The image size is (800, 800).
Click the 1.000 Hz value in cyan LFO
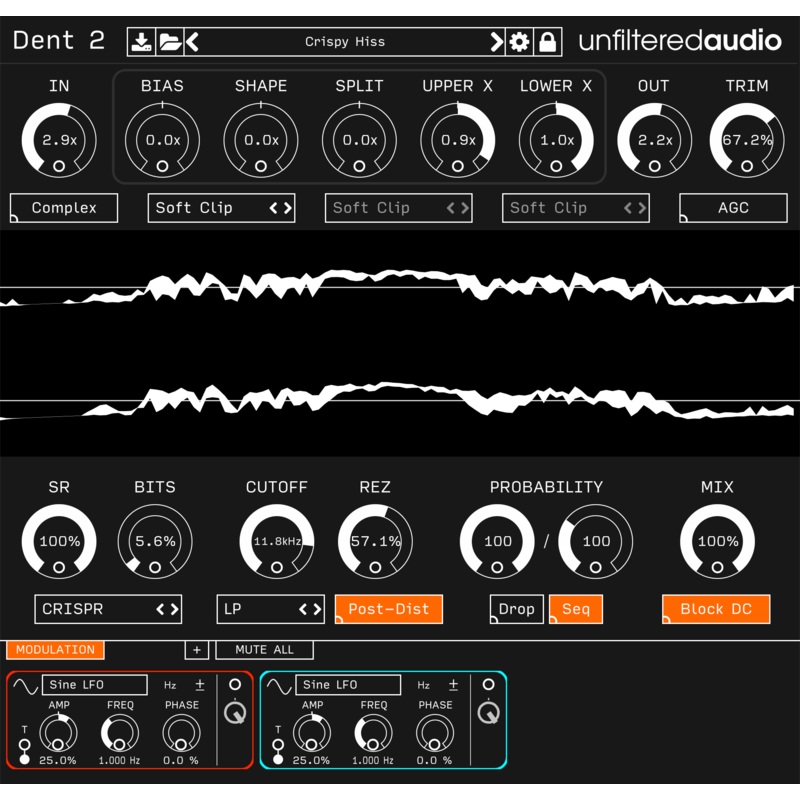[372, 760]
